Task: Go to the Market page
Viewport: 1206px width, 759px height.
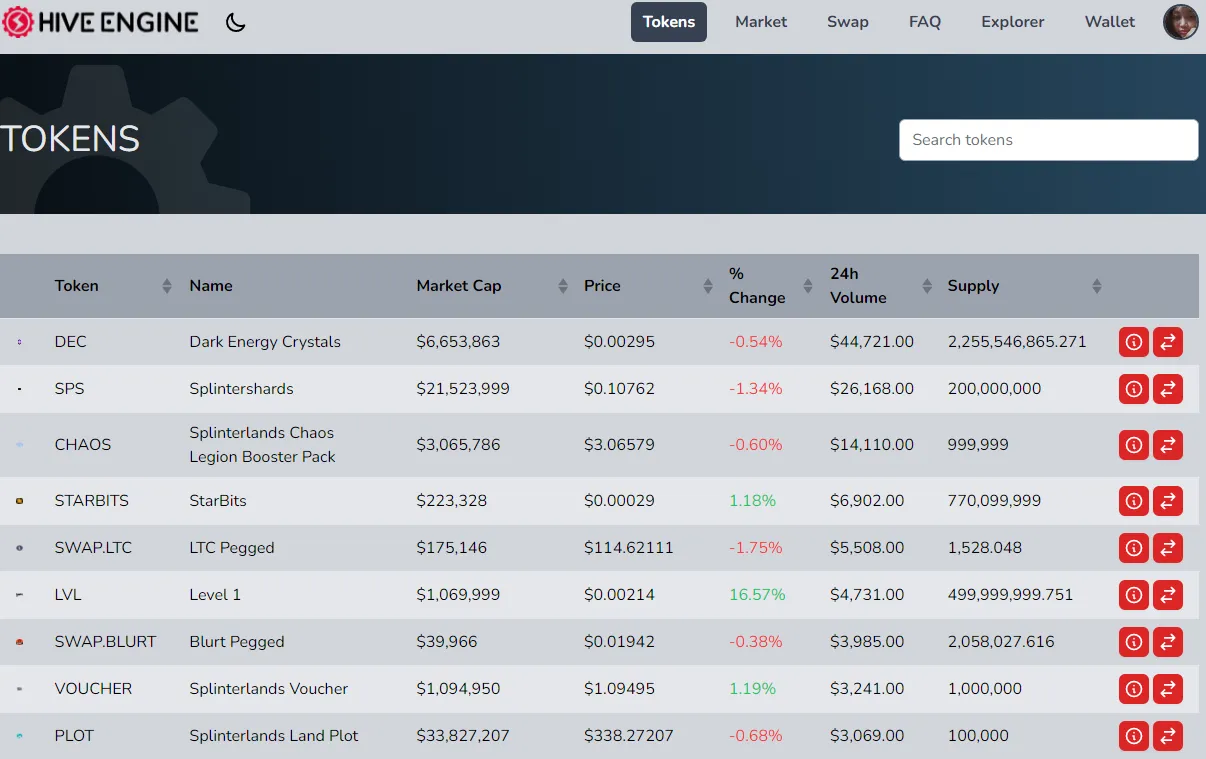Action: [761, 22]
